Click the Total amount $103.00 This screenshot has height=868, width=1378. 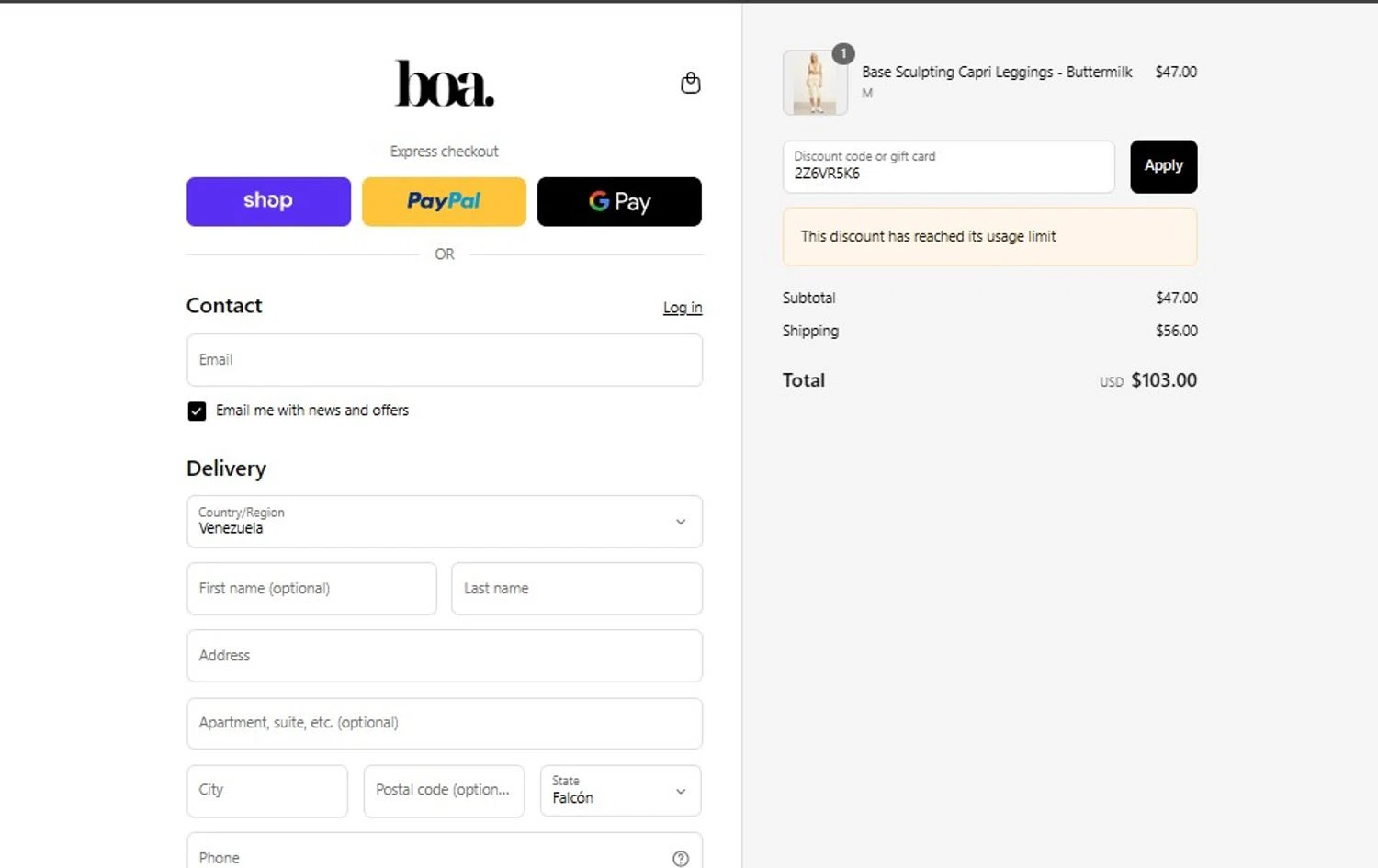tap(1164, 380)
